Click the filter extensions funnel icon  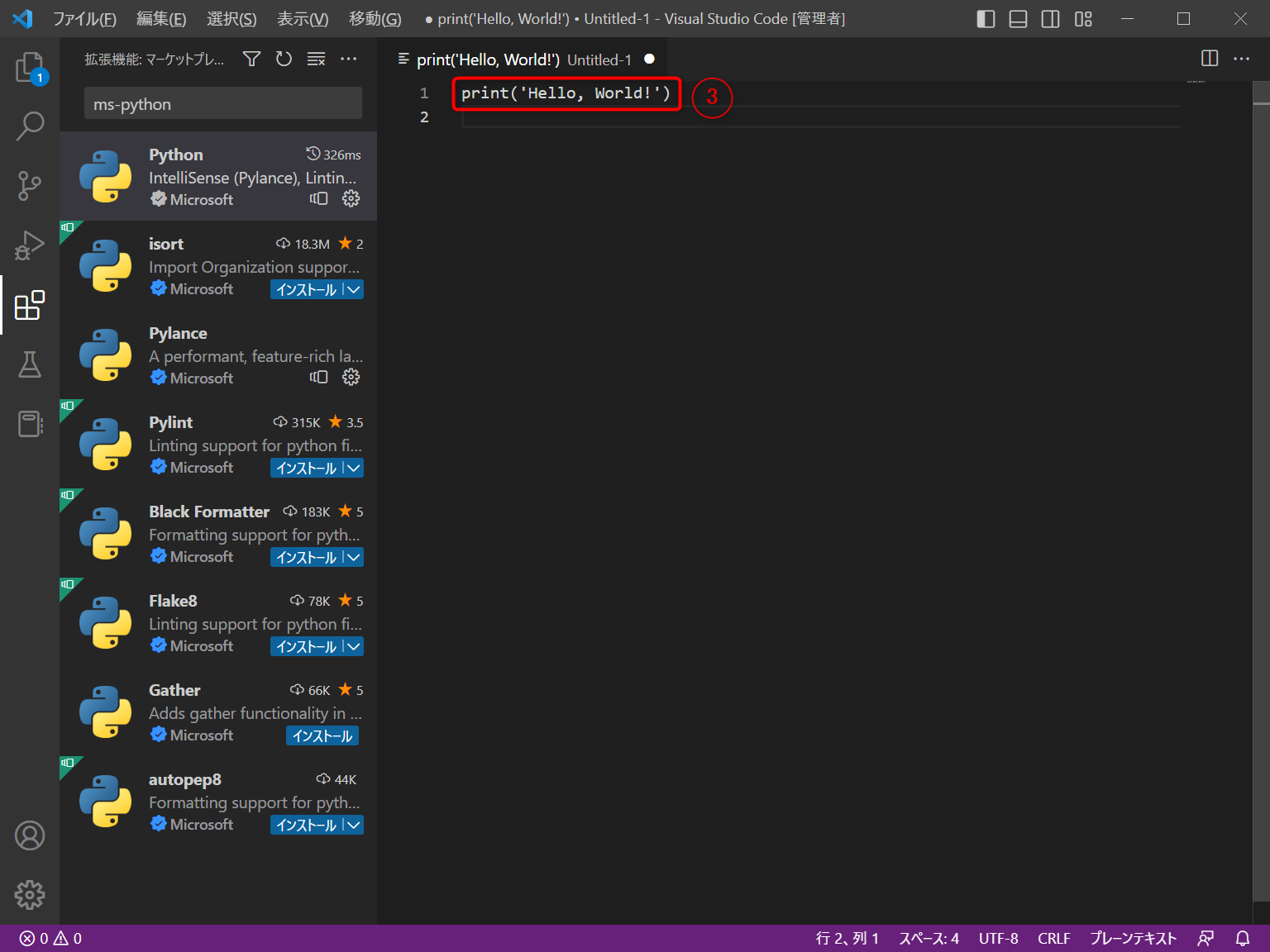coord(251,59)
